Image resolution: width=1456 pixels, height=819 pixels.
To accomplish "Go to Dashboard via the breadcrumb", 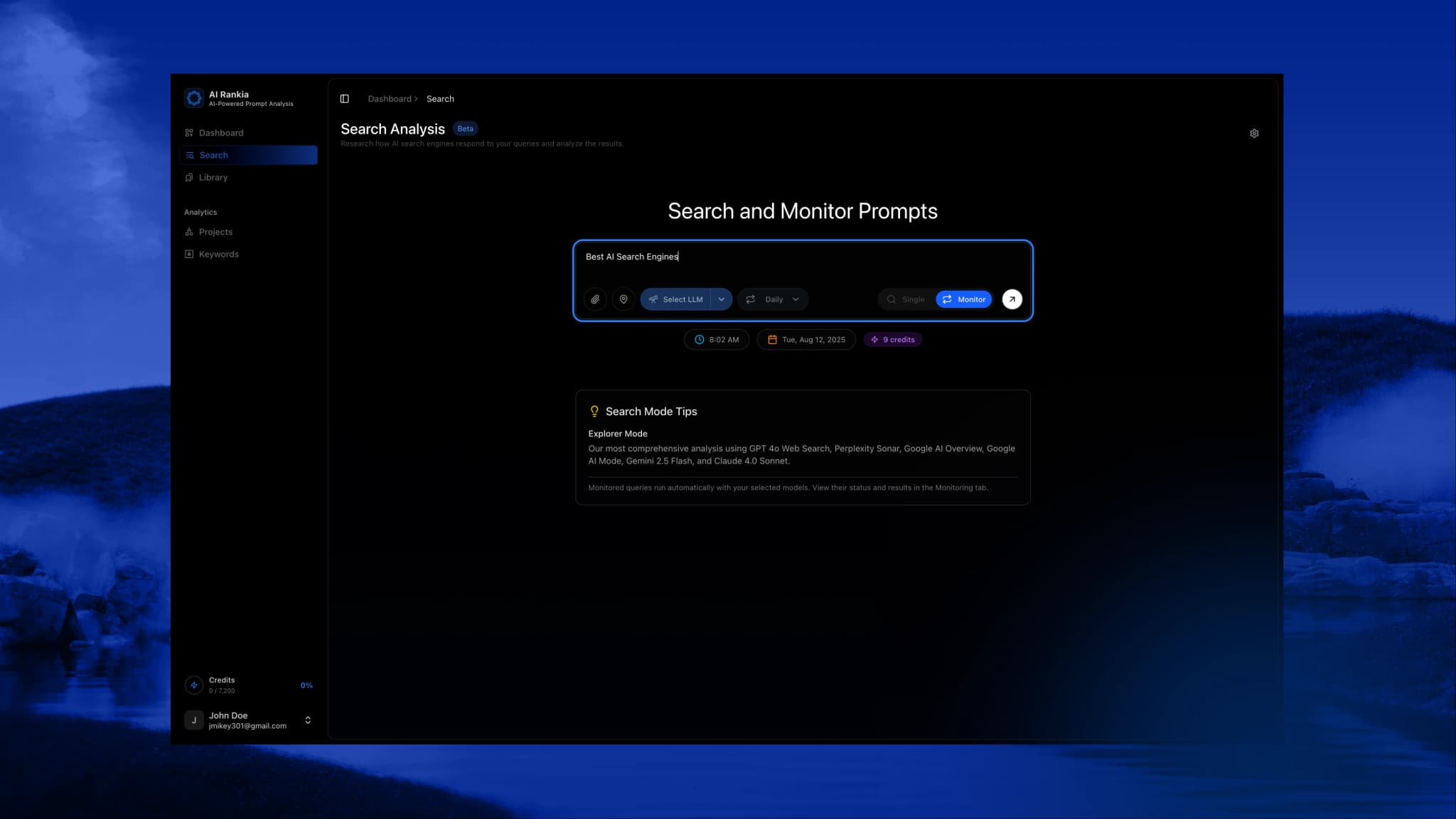I will (x=390, y=98).
